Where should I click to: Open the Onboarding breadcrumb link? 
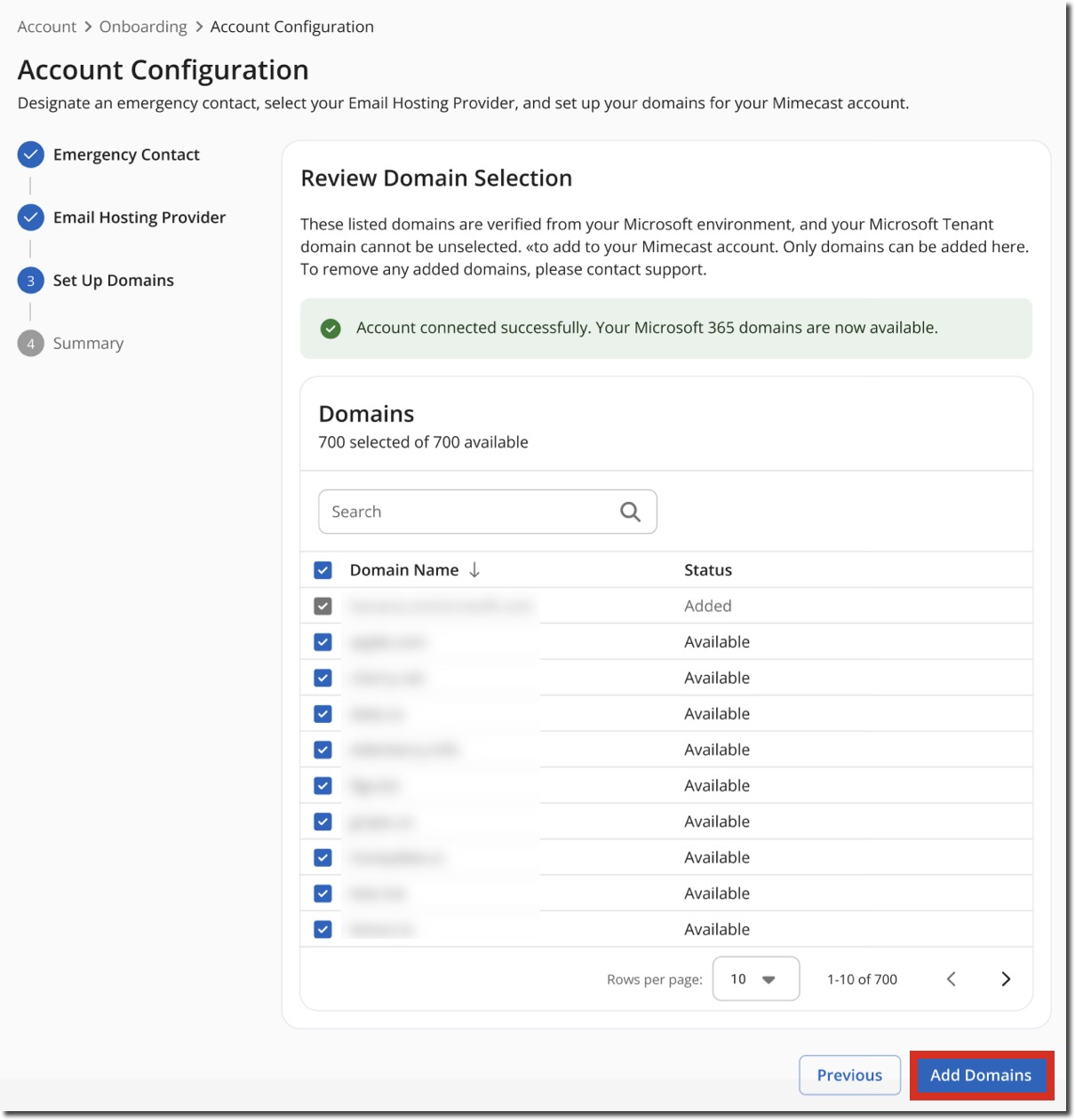[x=142, y=26]
